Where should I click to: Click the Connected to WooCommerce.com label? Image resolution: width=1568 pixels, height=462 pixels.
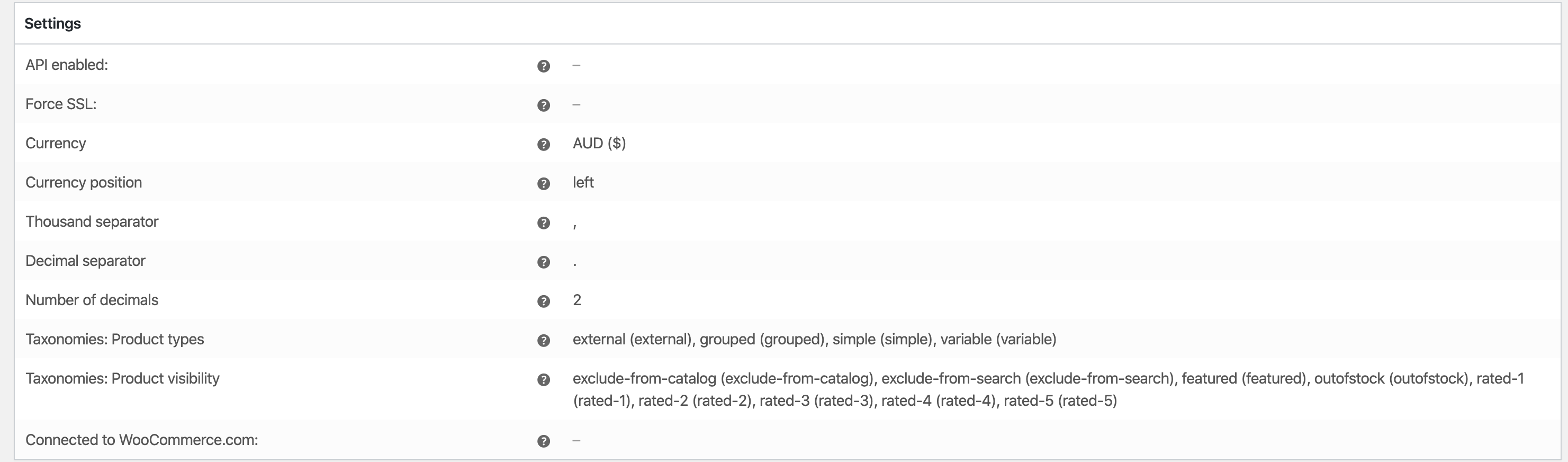[x=142, y=439]
